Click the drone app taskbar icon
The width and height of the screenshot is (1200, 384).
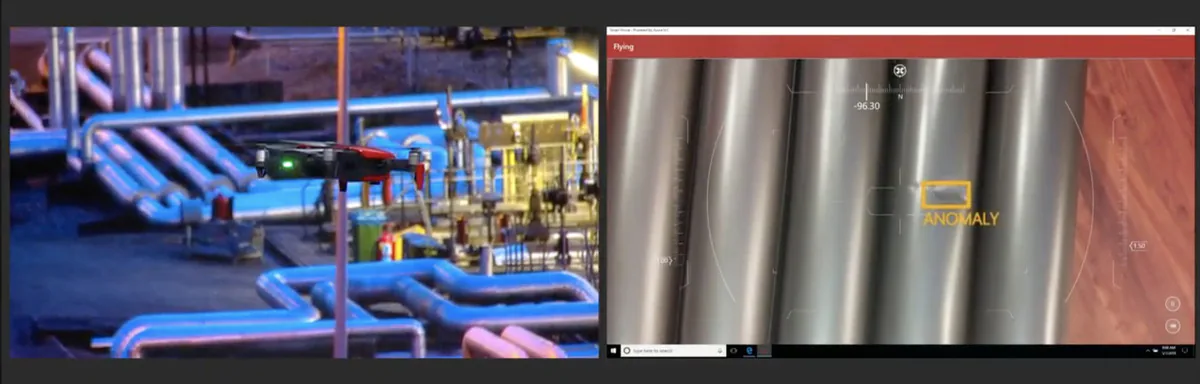pyautogui.click(x=764, y=351)
